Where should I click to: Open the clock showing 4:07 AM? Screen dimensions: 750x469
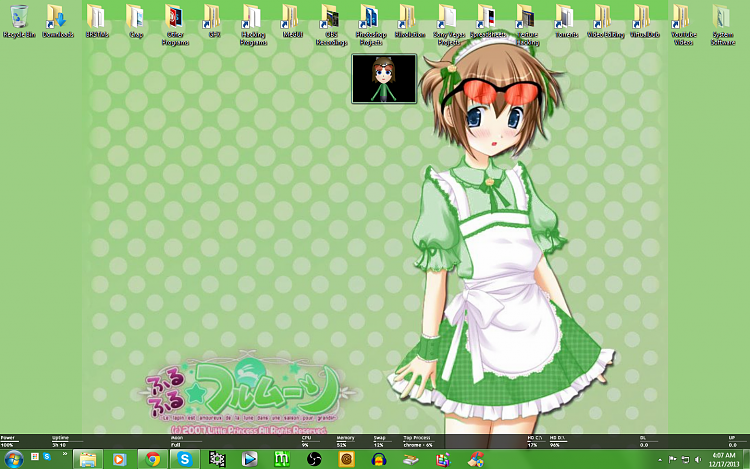pos(724,459)
